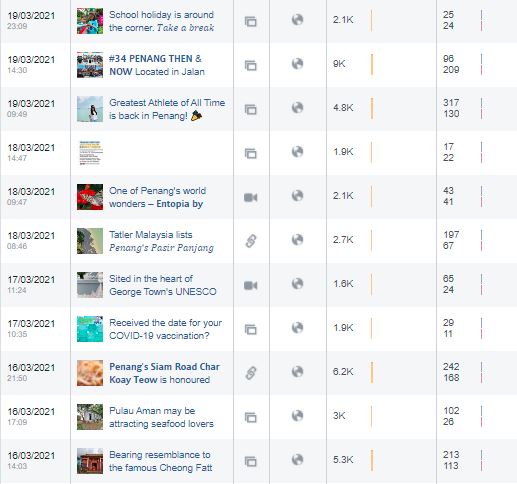The image size is (517, 484).
Task: Click photo icon for #34 PENANG THEN & NOW row
Action: (251, 65)
